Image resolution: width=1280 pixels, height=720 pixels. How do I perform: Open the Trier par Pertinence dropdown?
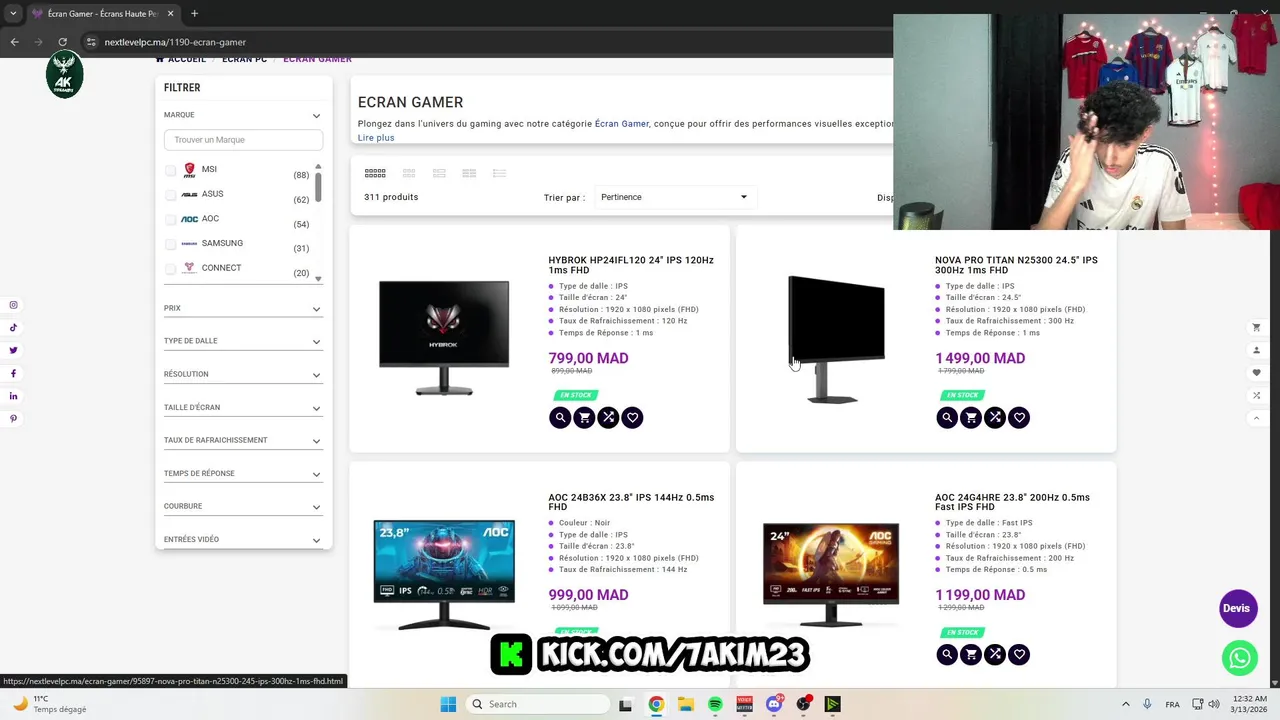click(675, 197)
